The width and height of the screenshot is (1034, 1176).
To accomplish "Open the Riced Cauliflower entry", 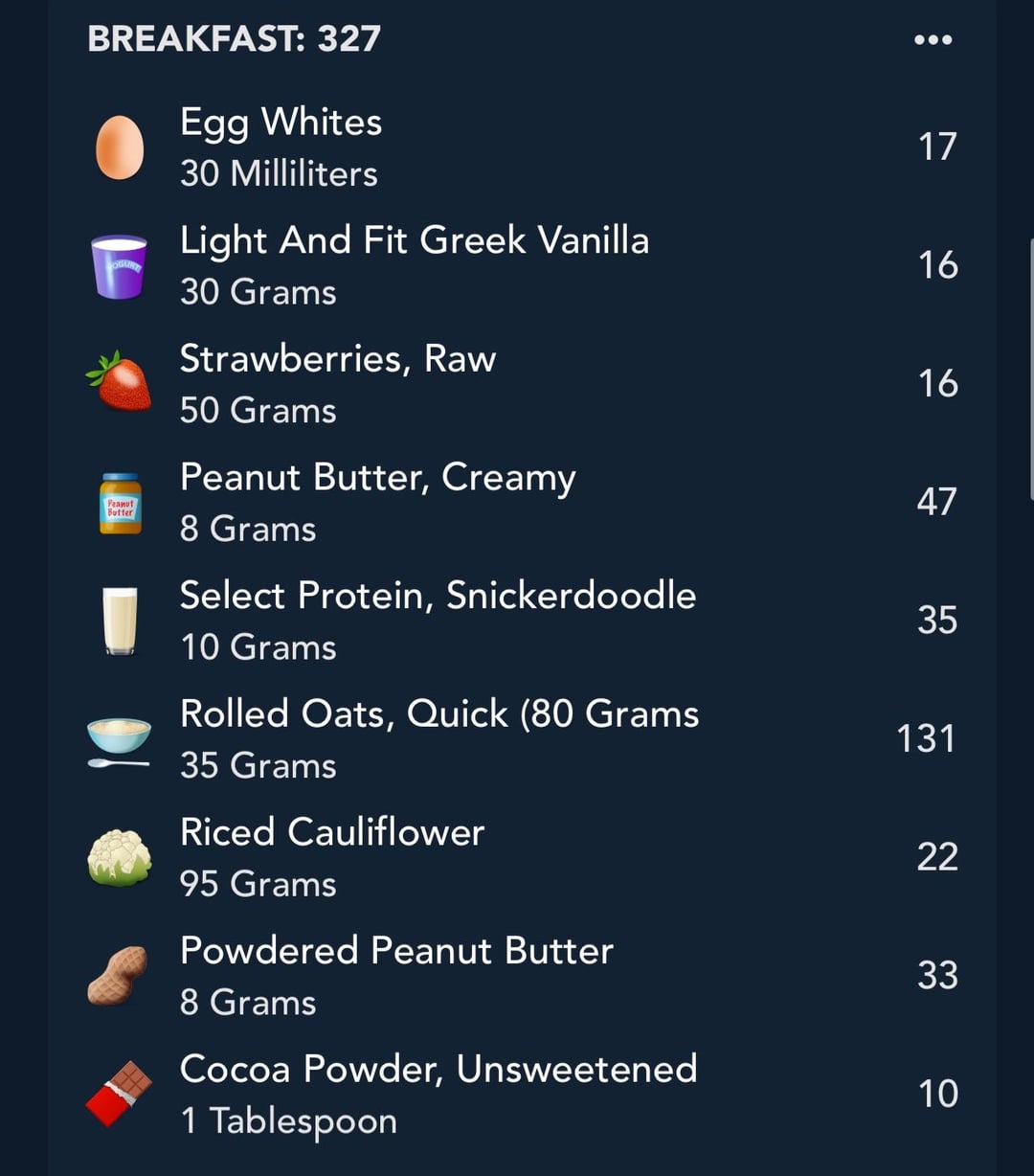I will click(522, 857).
